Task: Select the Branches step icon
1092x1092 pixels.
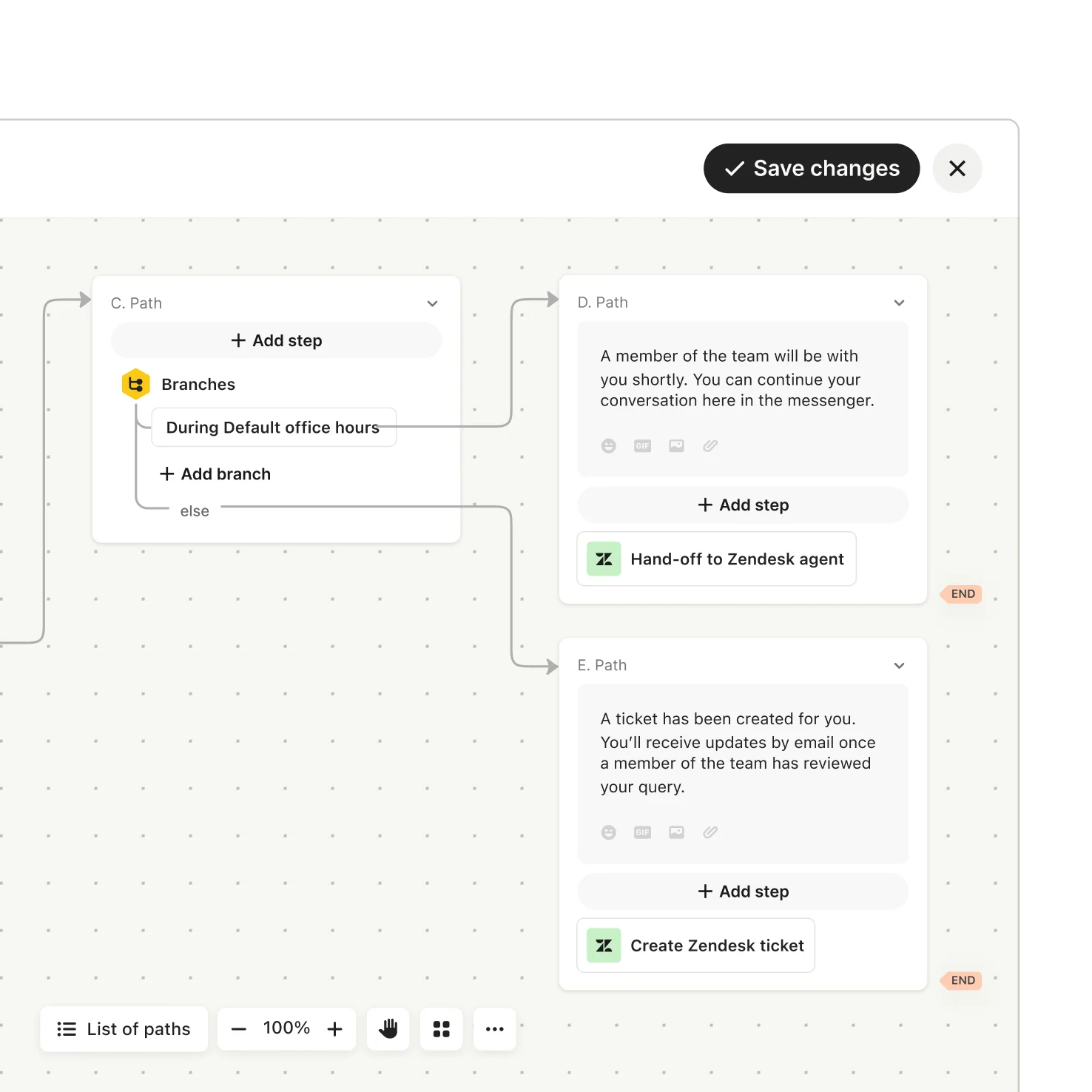Action: (136, 384)
